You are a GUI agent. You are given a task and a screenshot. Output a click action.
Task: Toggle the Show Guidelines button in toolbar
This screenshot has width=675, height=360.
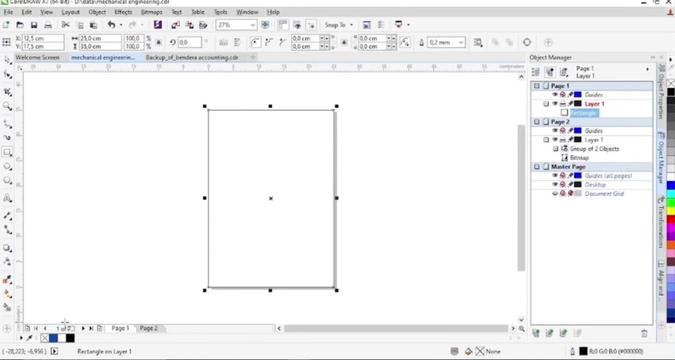pyautogui.click(x=311, y=25)
